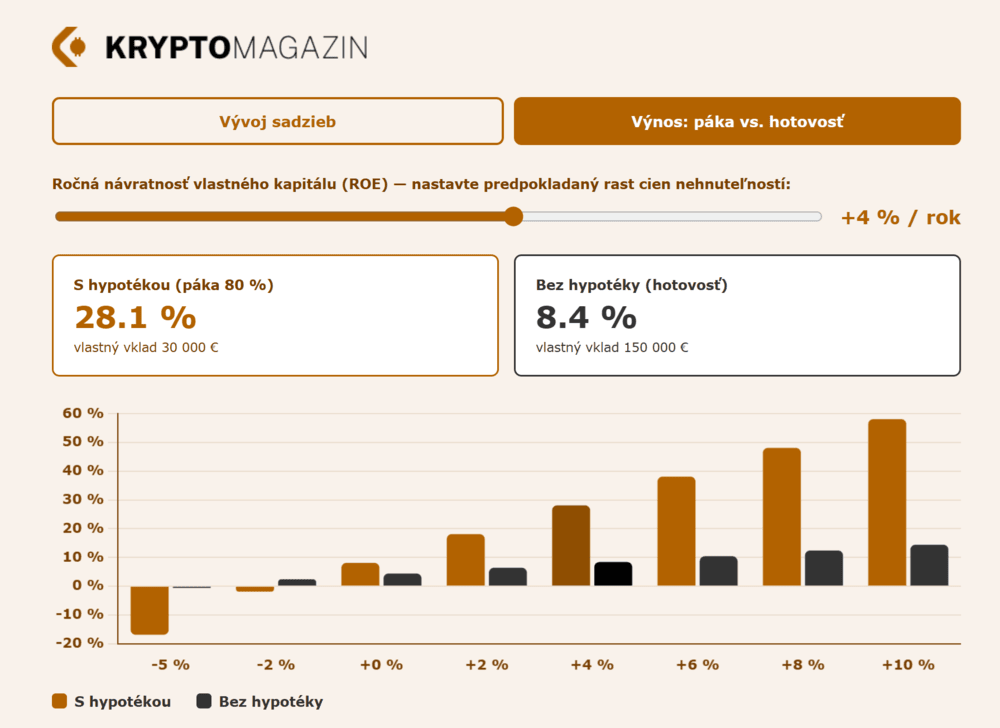Click the negative orange bar at -5 %
This screenshot has width=1000, height=728.
(150, 610)
